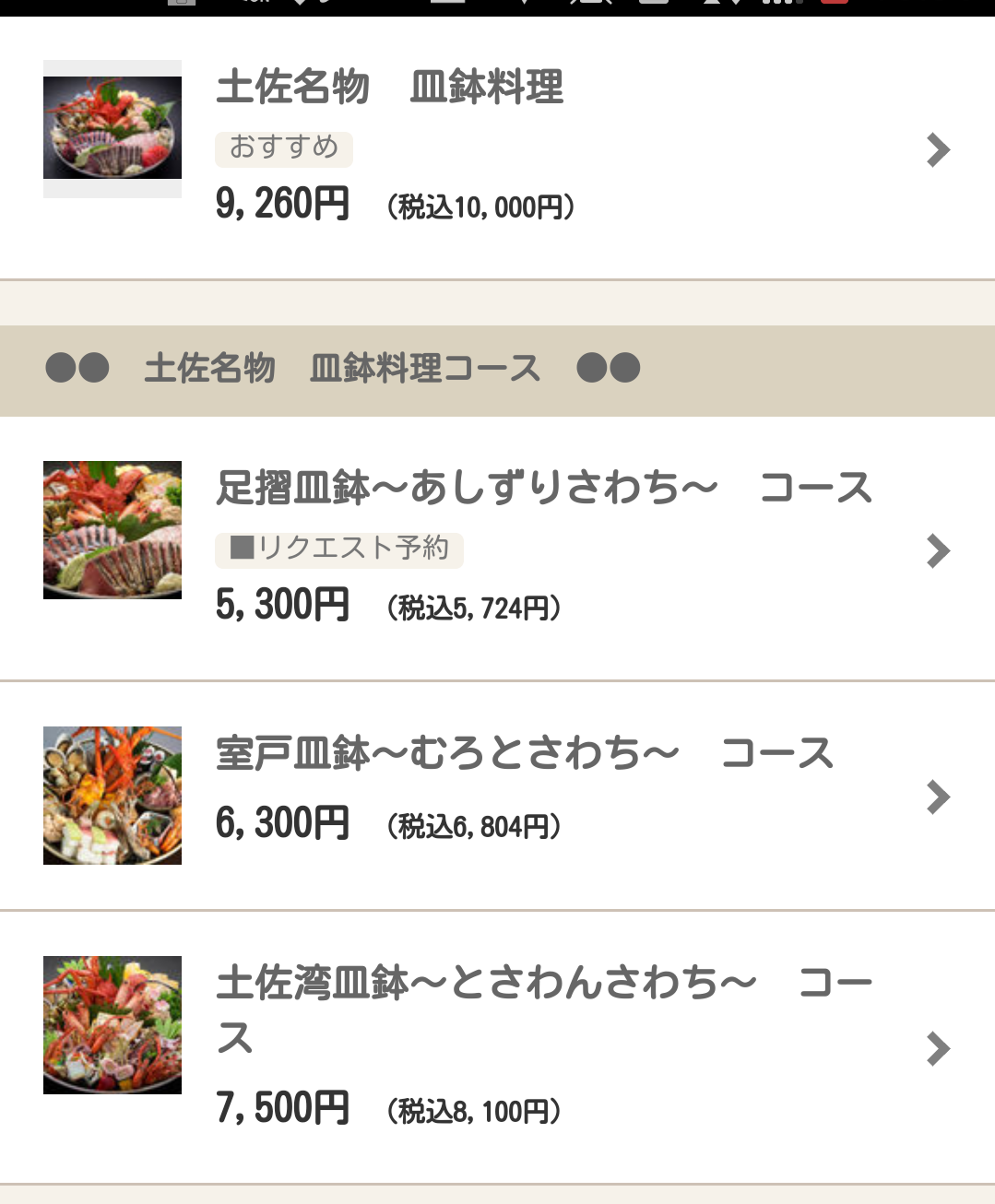Screen dimensions: 995x1204
Task: Select 足摺皿鉢〜あしずりさわち〜 コース title
Action: click(544, 488)
